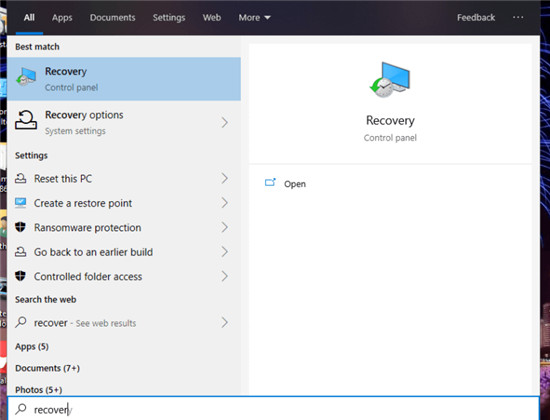Open Controlled folder access setting
This screenshot has width=550, height=420.
[124, 277]
